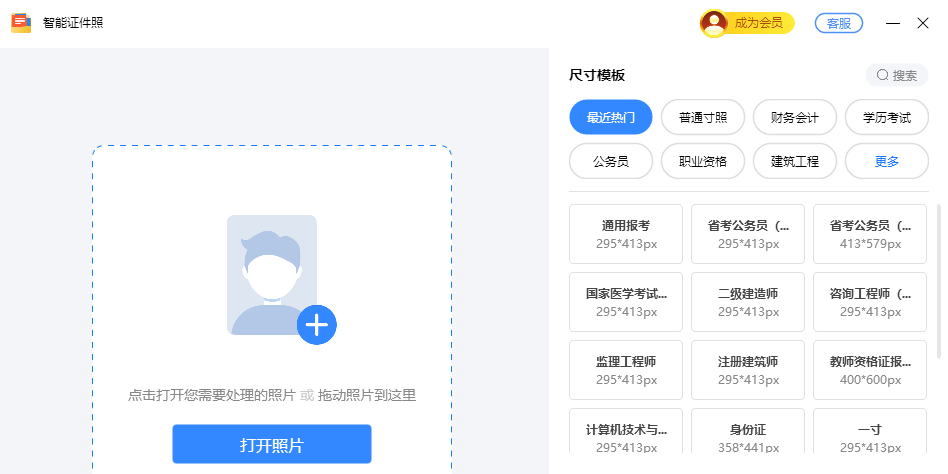Click the blue plus add-photo icon
The width and height of the screenshot is (948, 474).
click(316, 325)
